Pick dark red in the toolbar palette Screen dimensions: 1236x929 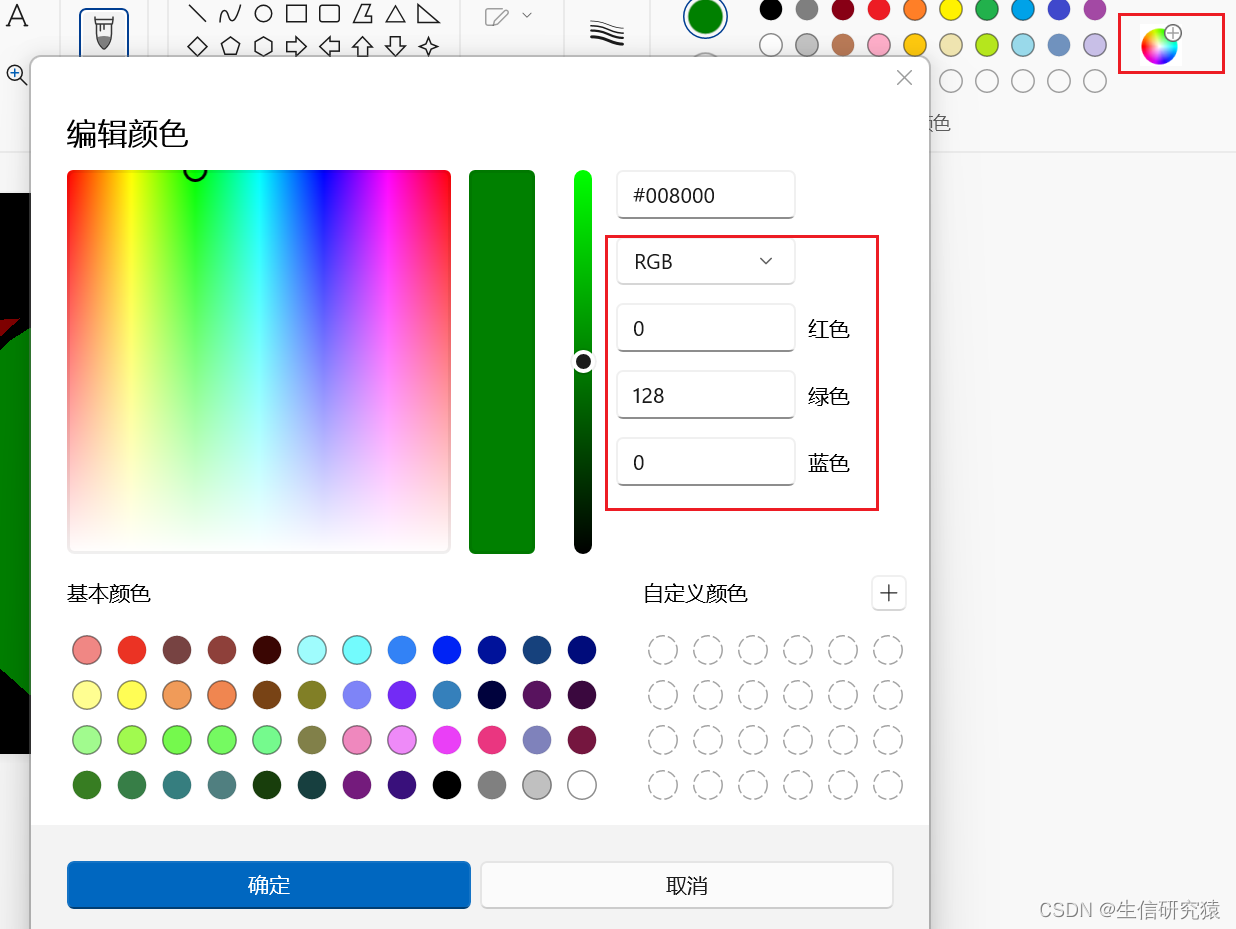pos(843,10)
